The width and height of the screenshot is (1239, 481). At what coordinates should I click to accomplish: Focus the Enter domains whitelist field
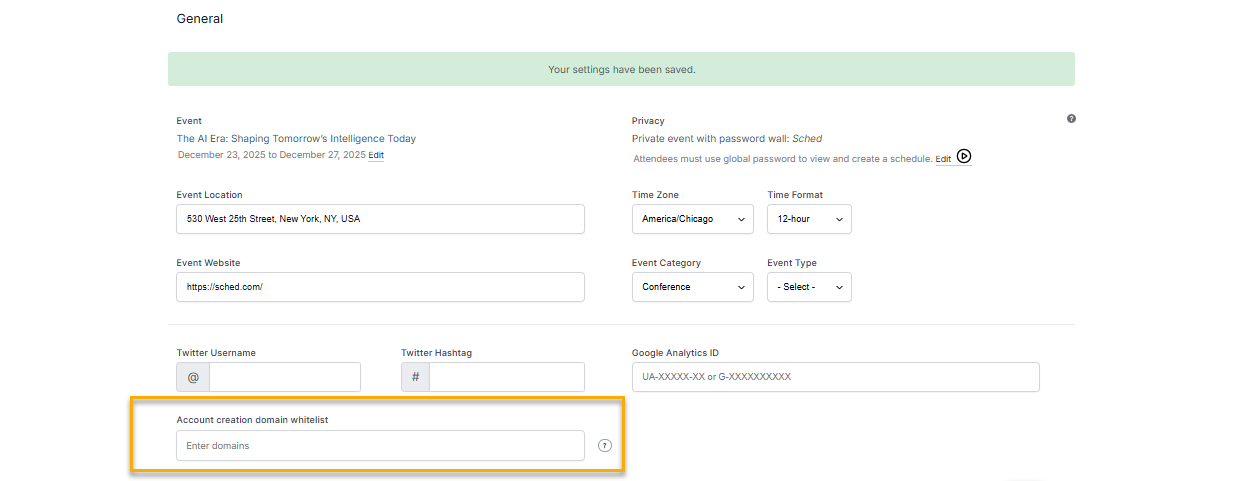(380, 445)
